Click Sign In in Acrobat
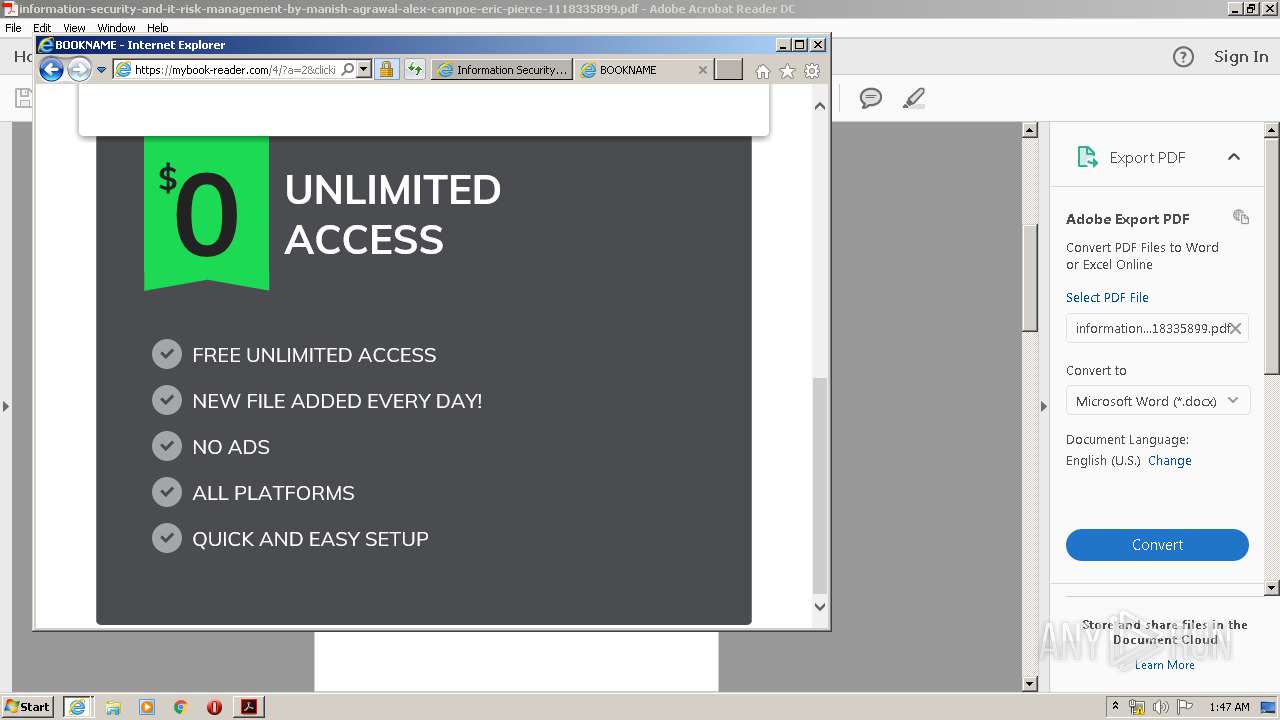Viewport: 1280px width, 720px height. pyautogui.click(x=1241, y=57)
